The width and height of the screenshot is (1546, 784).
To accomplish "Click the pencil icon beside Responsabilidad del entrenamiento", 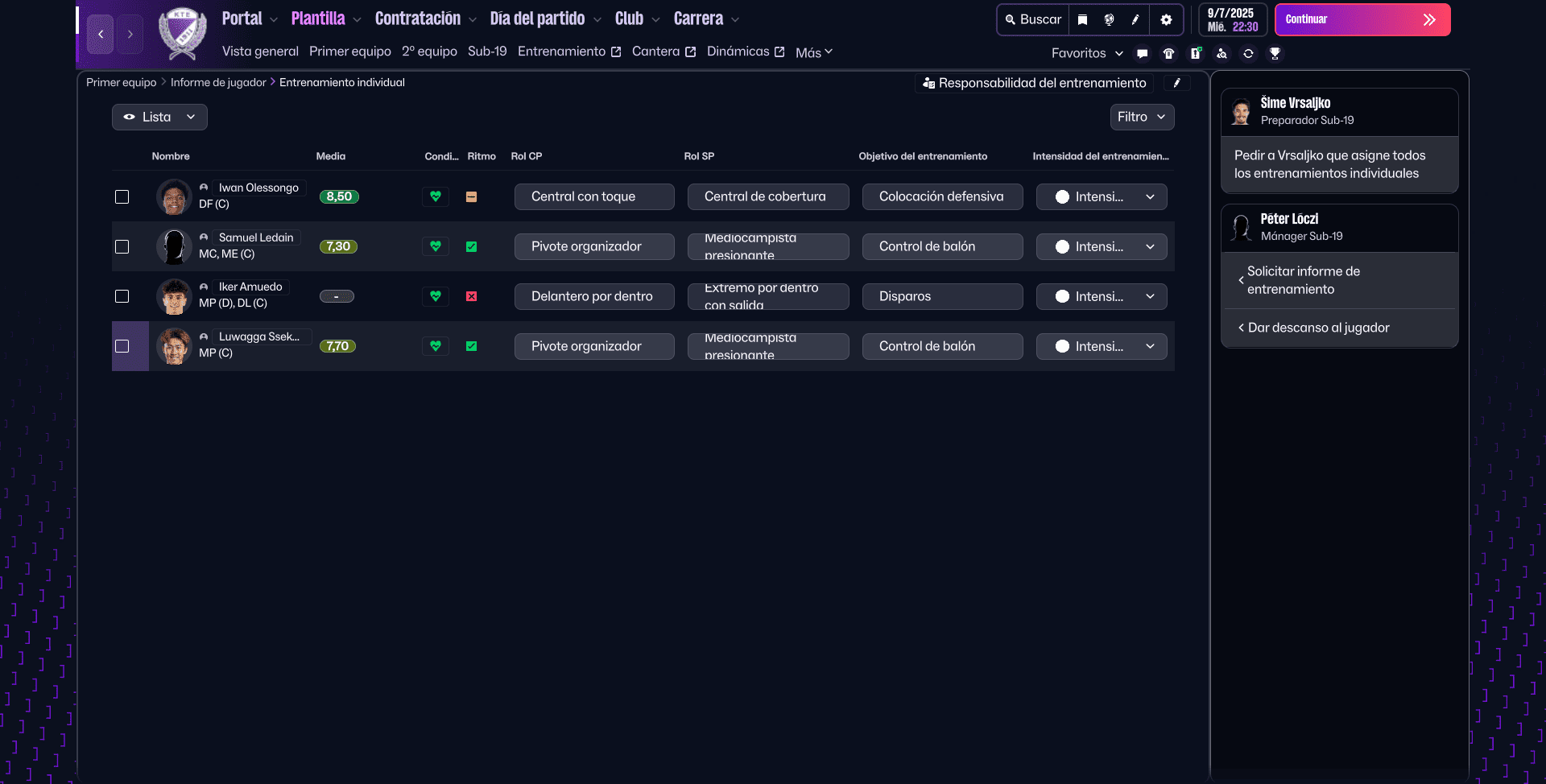I will point(1176,83).
